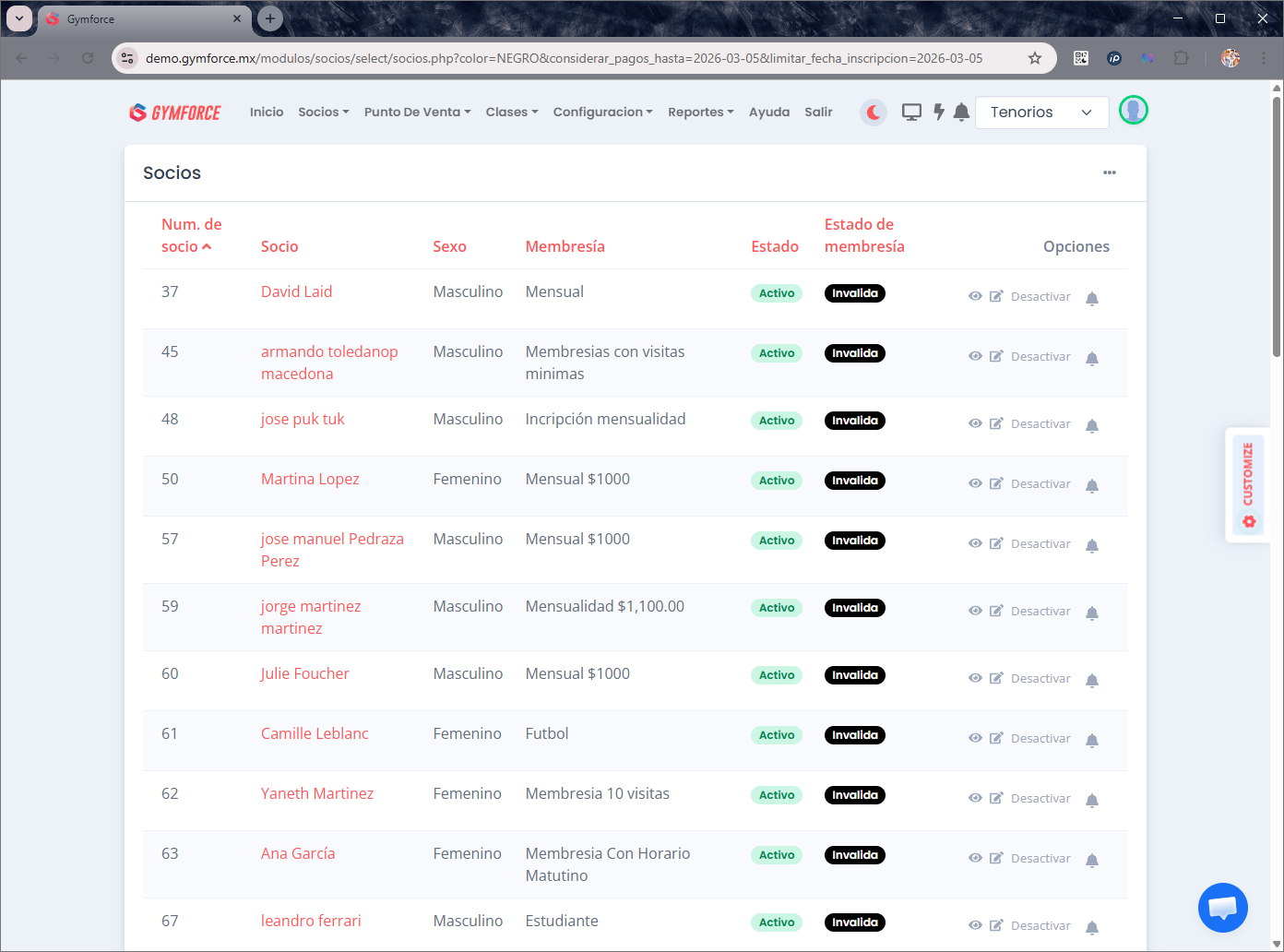Go to the Inicio menu item
The image size is (1284, 952).
tap(267, 113)
